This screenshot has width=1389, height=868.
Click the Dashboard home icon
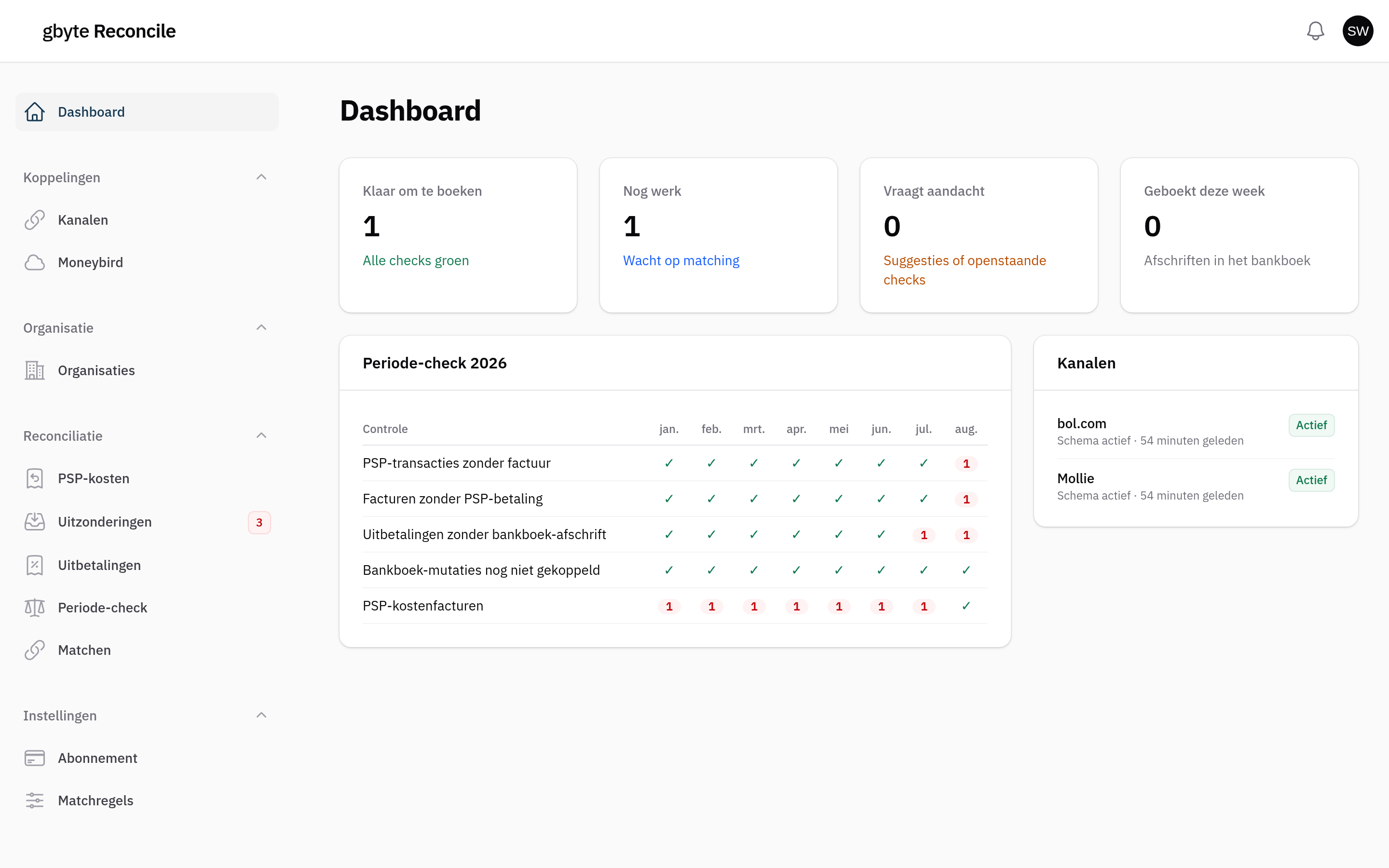click(34, 112)
